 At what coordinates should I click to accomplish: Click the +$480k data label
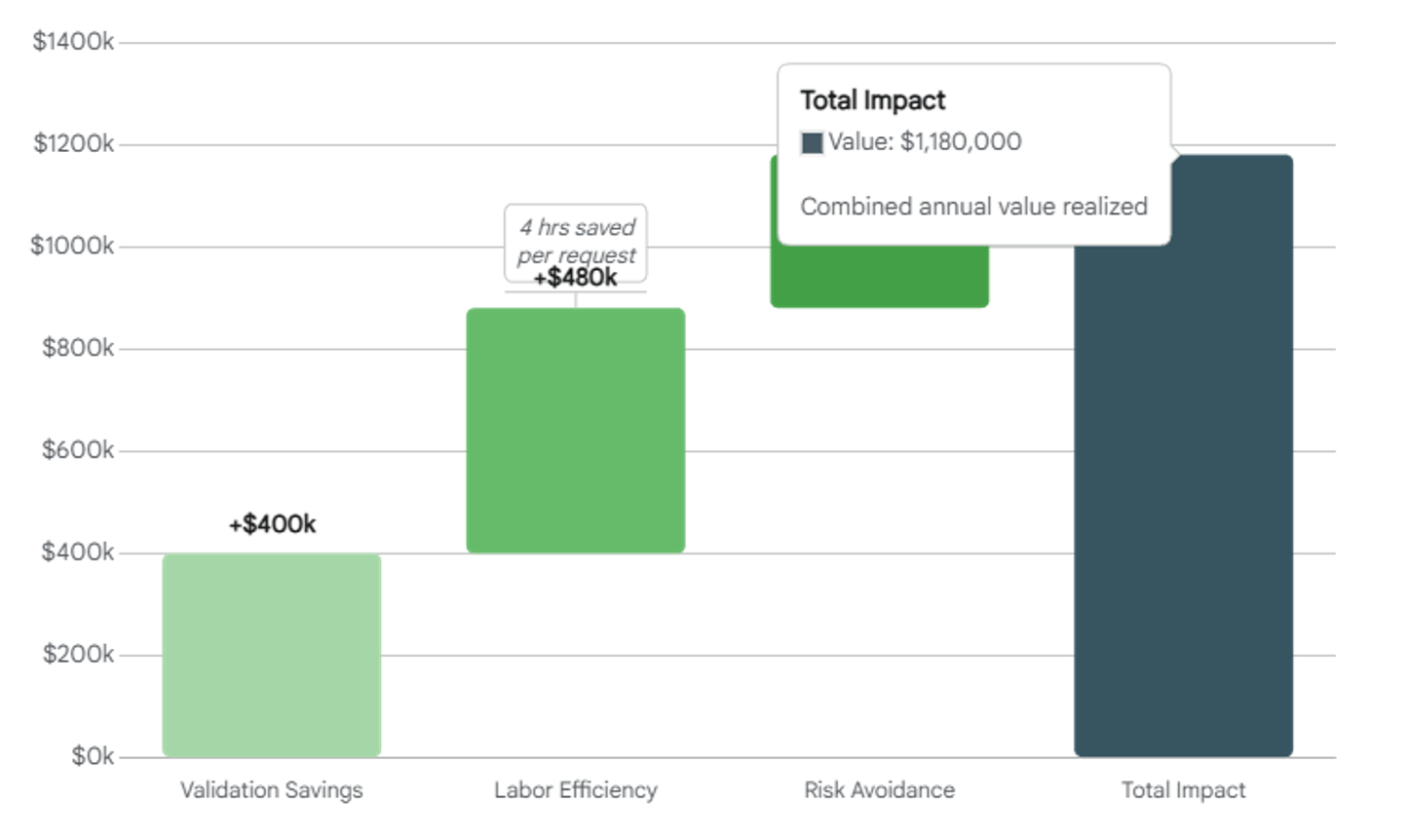click(575, 279)
